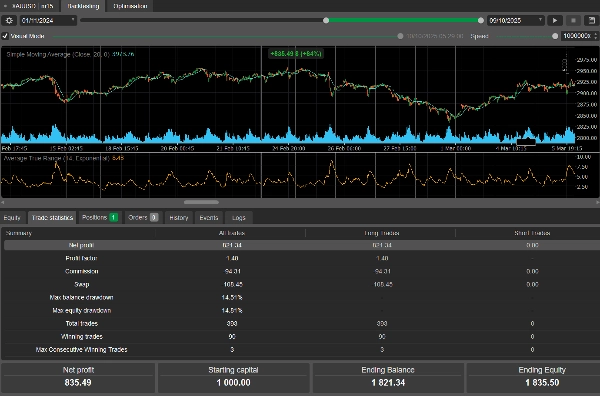Select the Profit factor row label
600x396 pixels.
(81, 258)
